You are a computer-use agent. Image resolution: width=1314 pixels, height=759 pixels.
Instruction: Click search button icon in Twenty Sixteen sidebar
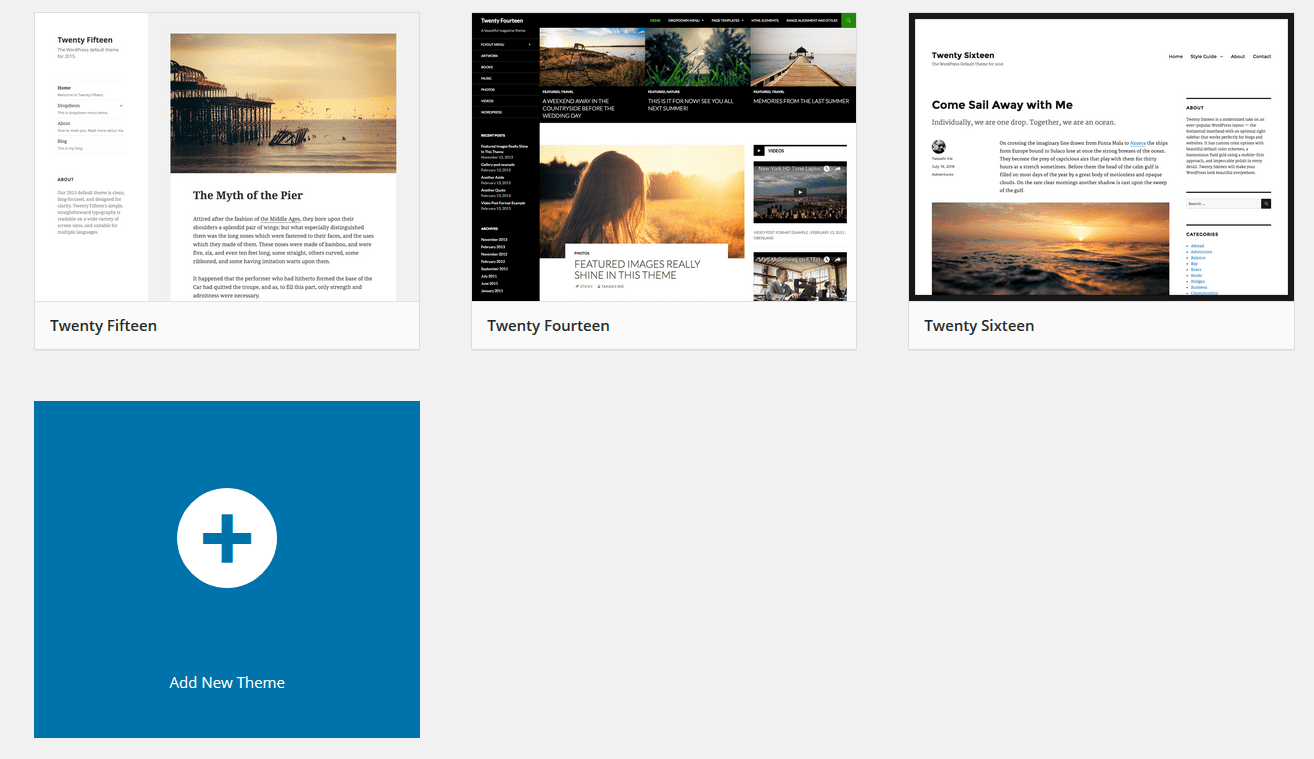pyautogui.click(x=1266, y=203)
